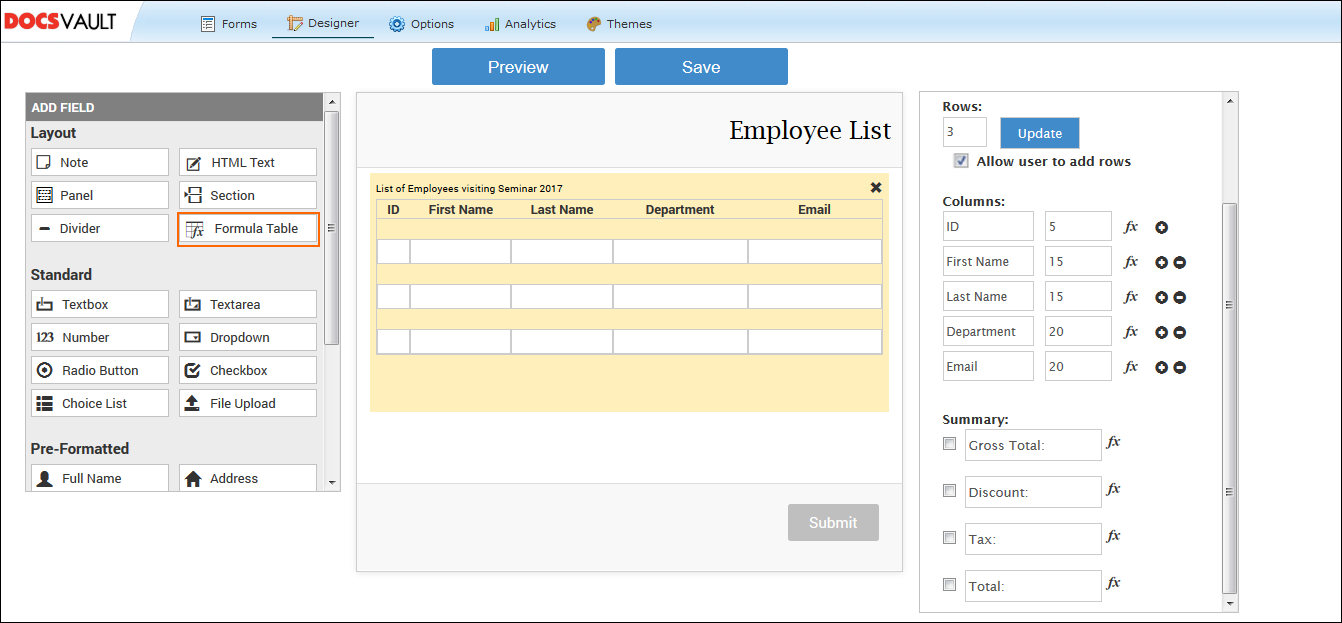Insert a File Upload field
Viewport: 1342px width, 623px height.
pos(247,403)
